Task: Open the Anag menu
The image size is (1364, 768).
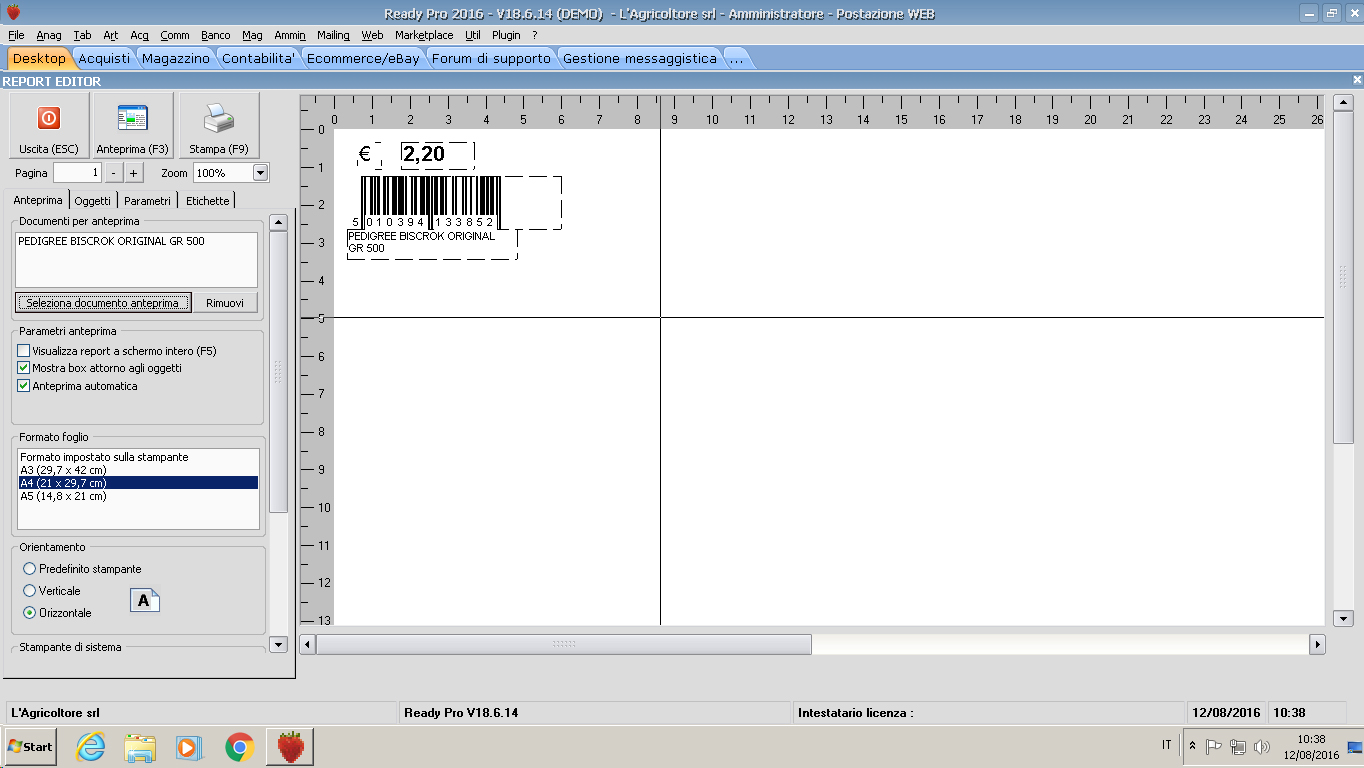Action: click(x=49, y=35)
